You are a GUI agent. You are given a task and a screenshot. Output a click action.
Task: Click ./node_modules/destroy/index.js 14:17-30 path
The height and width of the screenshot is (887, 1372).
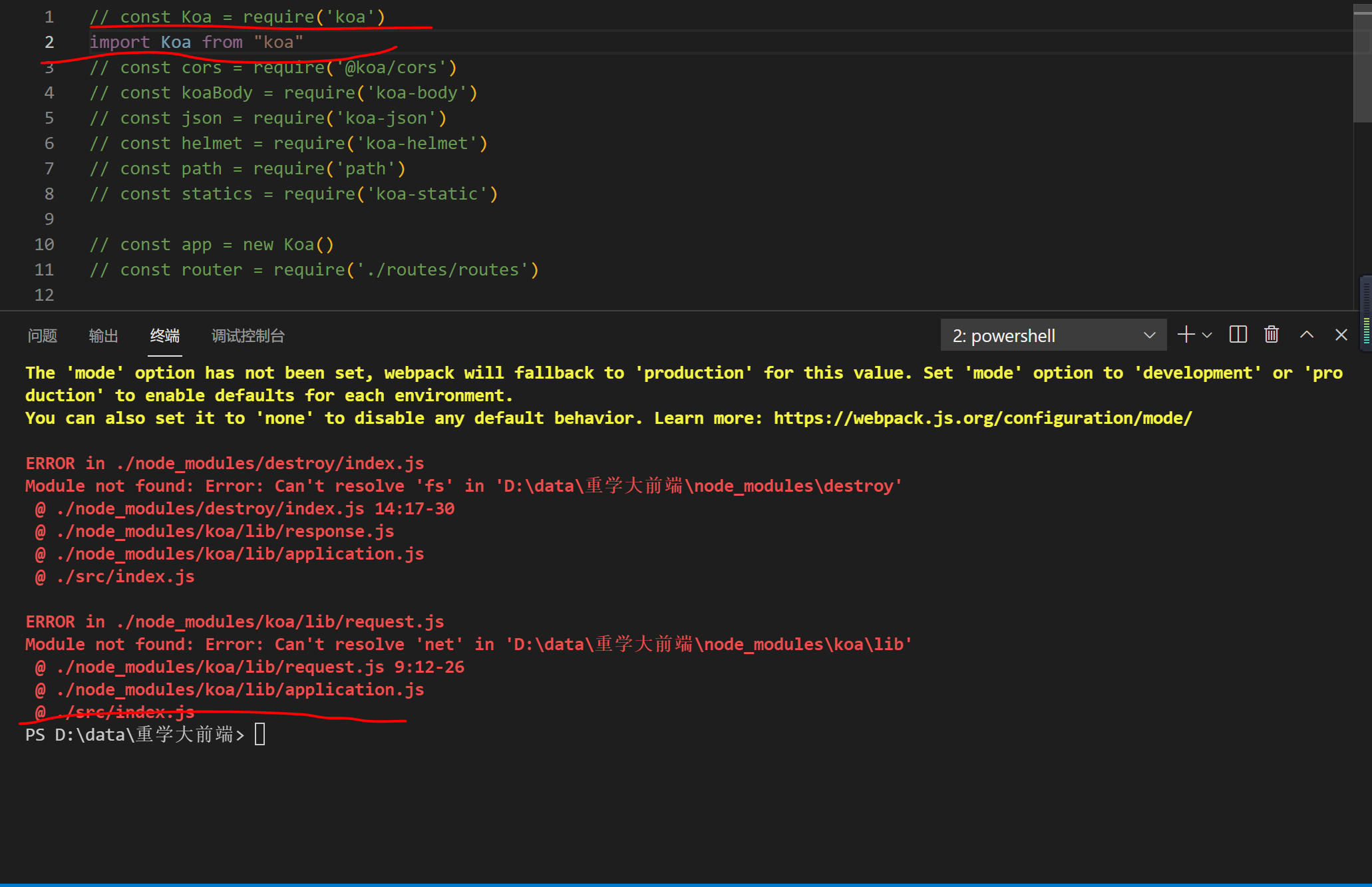tap(255, 509)
